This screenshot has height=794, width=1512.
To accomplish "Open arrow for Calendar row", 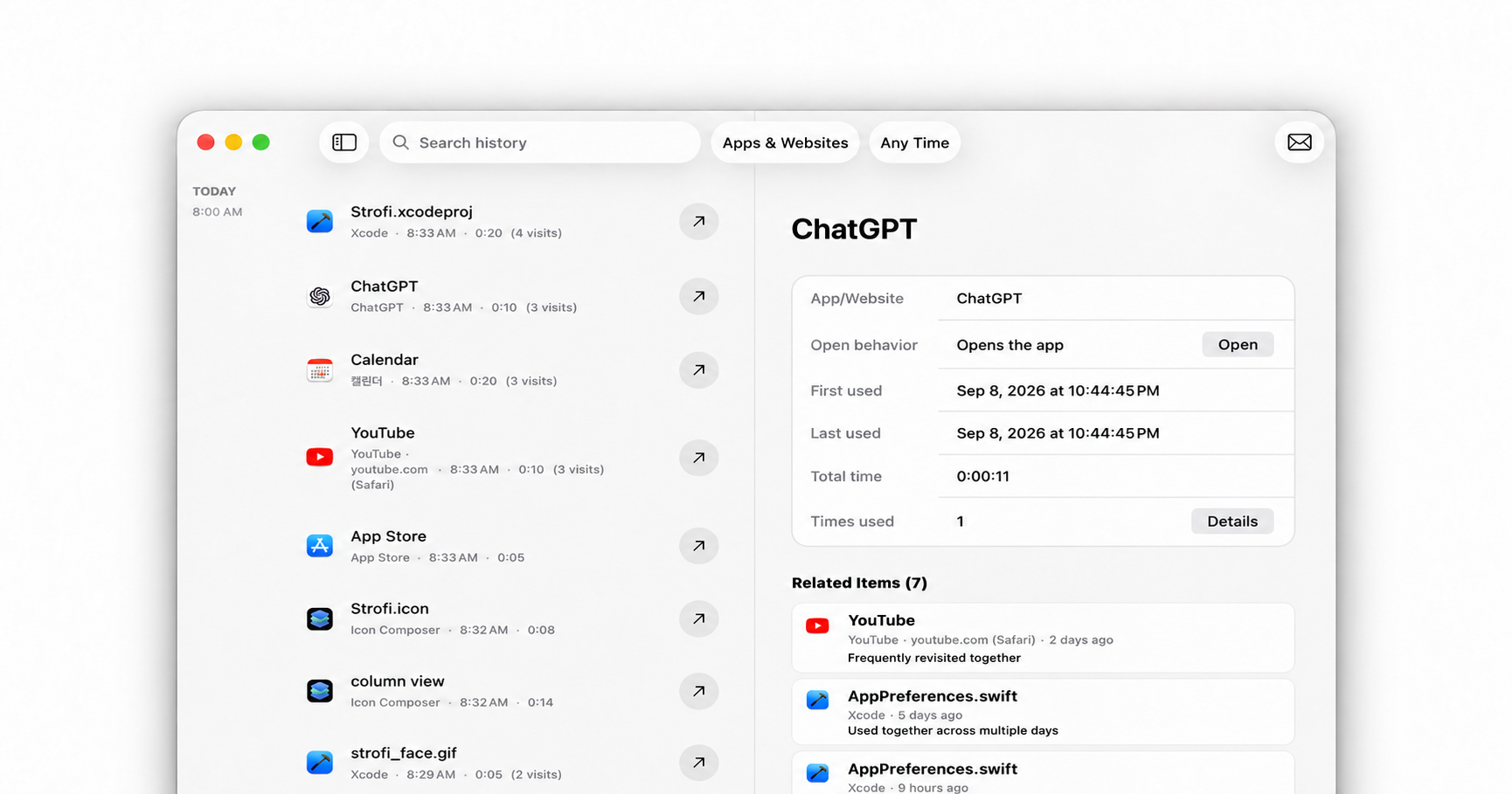I will click(x=698, y=369).
